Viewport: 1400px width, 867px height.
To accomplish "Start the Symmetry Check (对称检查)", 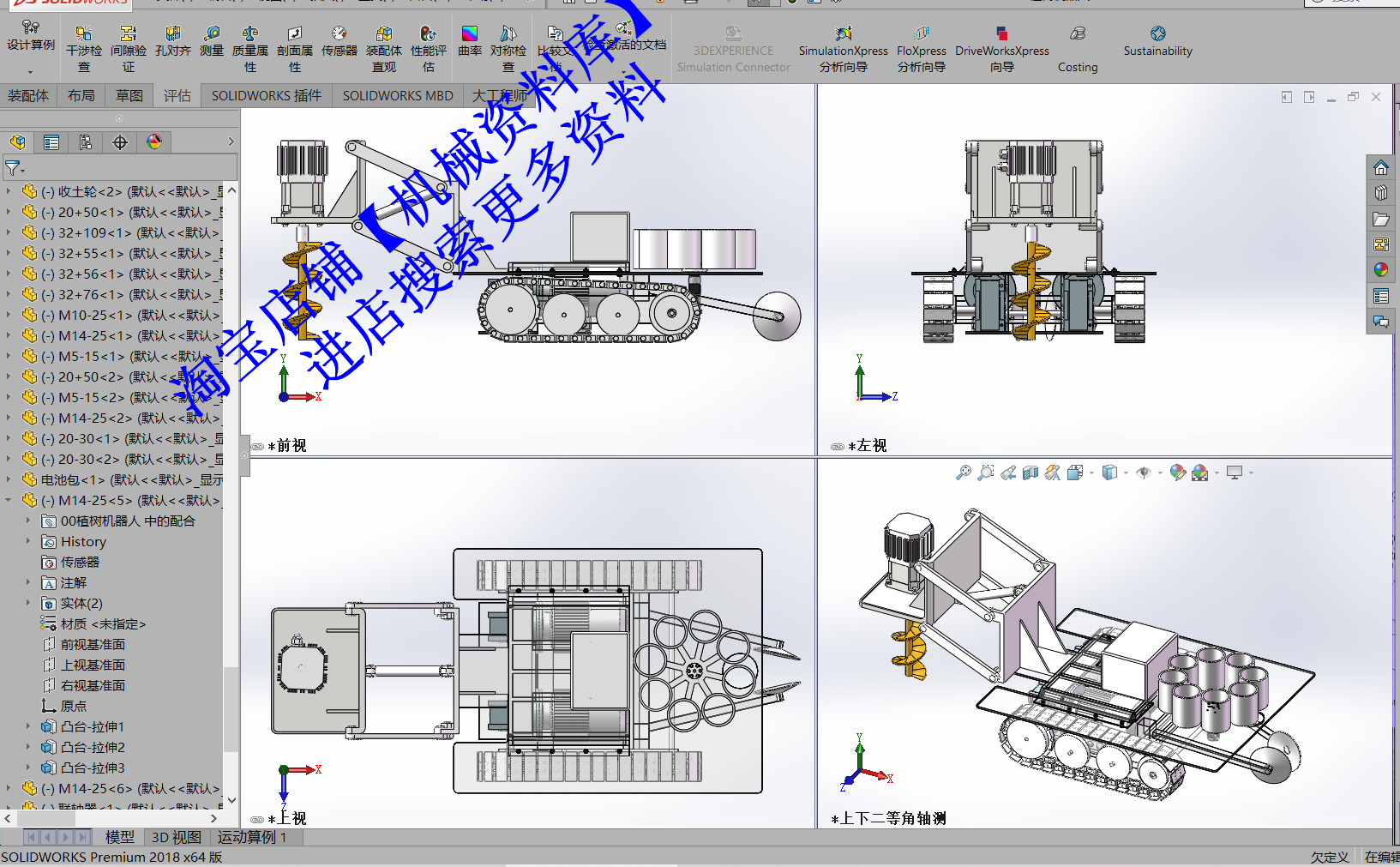I will point(508,49).
